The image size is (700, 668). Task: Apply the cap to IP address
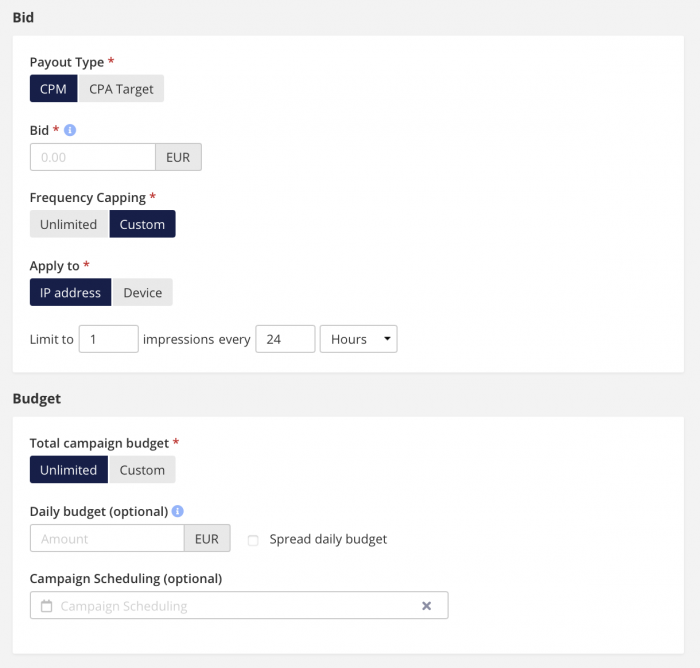click(71, 292)
